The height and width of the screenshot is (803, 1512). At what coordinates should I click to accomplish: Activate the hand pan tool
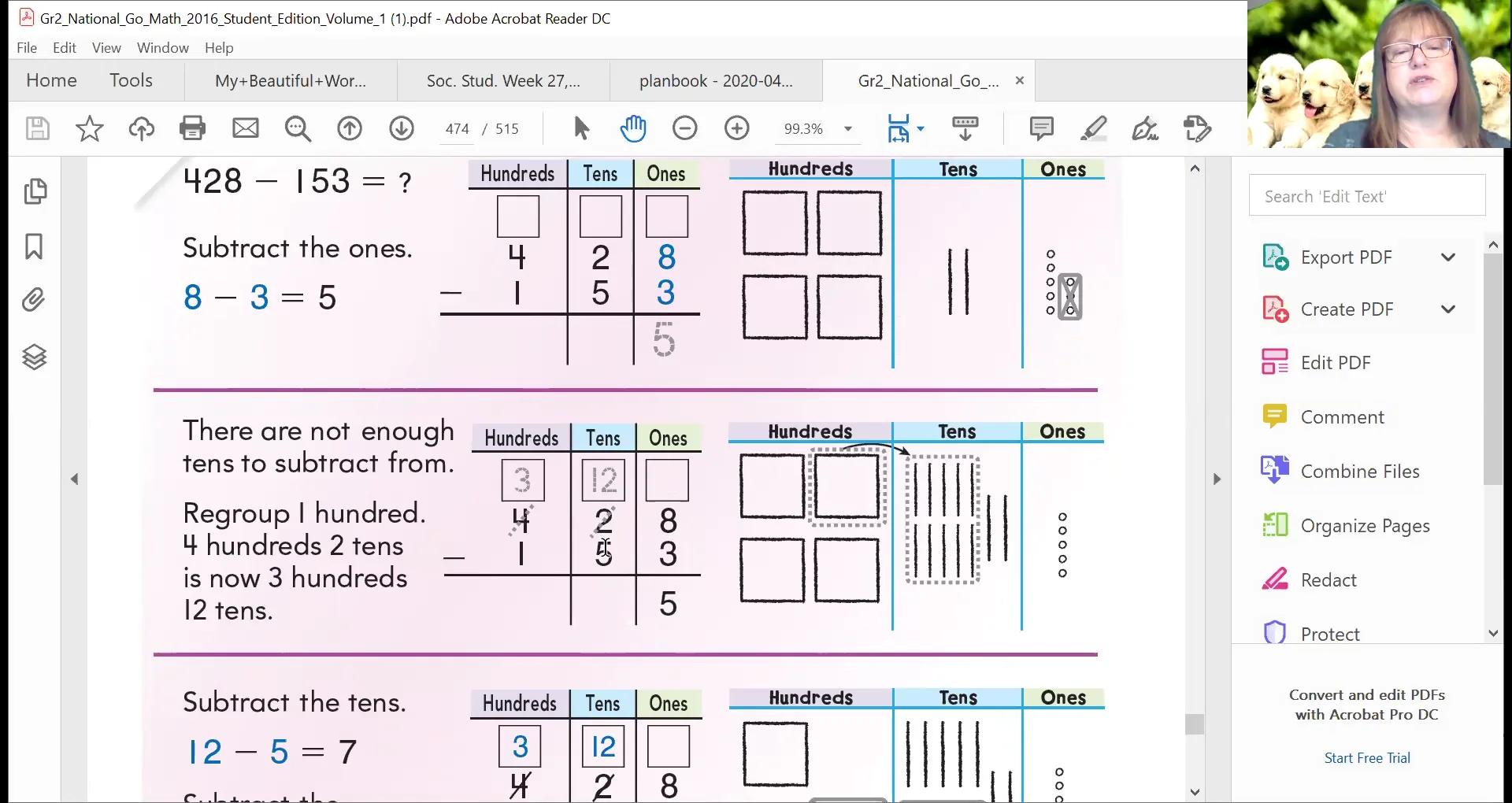click(633, 128)
